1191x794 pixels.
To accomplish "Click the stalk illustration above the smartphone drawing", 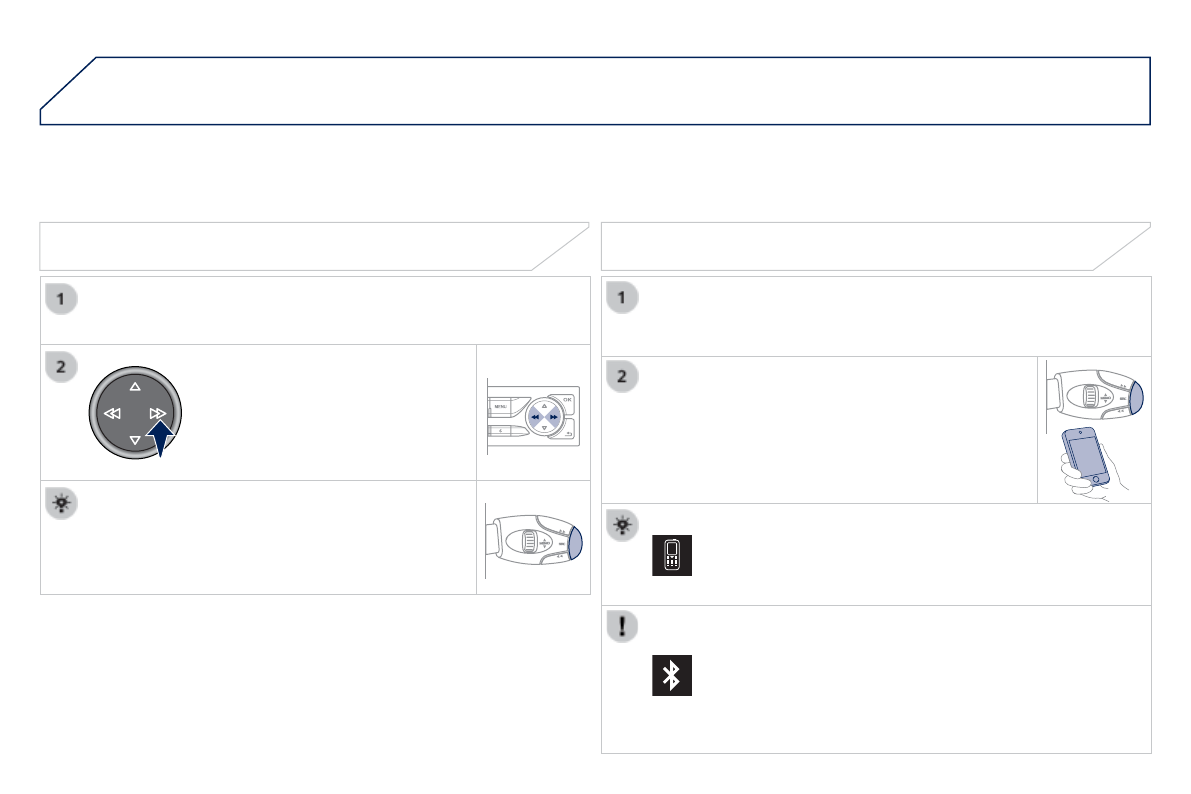I will point(1094,398).
